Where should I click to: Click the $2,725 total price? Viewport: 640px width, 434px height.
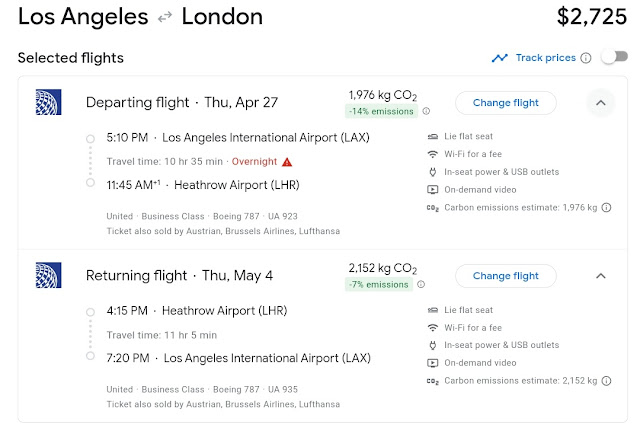click(589, 17)
